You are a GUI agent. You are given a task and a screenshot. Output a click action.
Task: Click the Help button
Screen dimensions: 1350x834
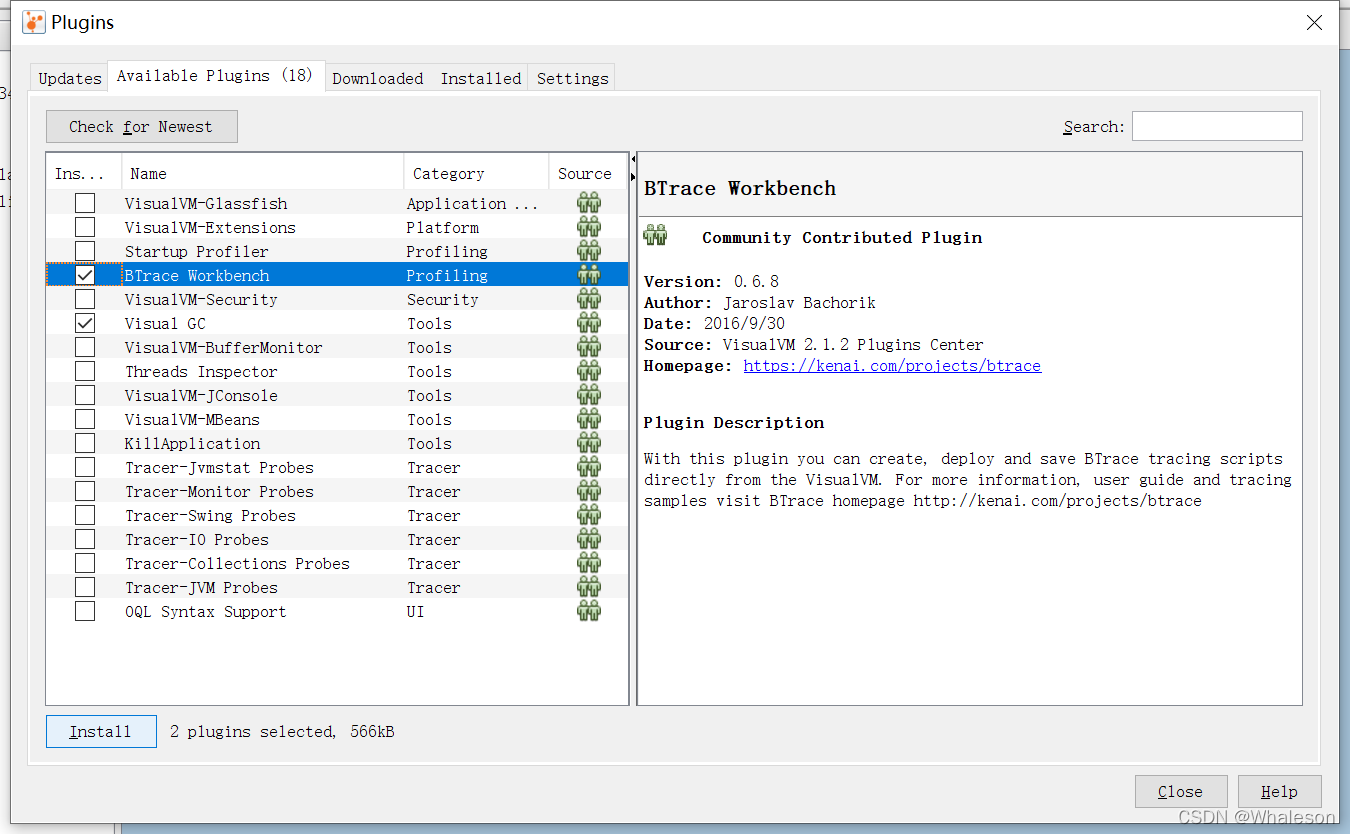click(1280, 792)
